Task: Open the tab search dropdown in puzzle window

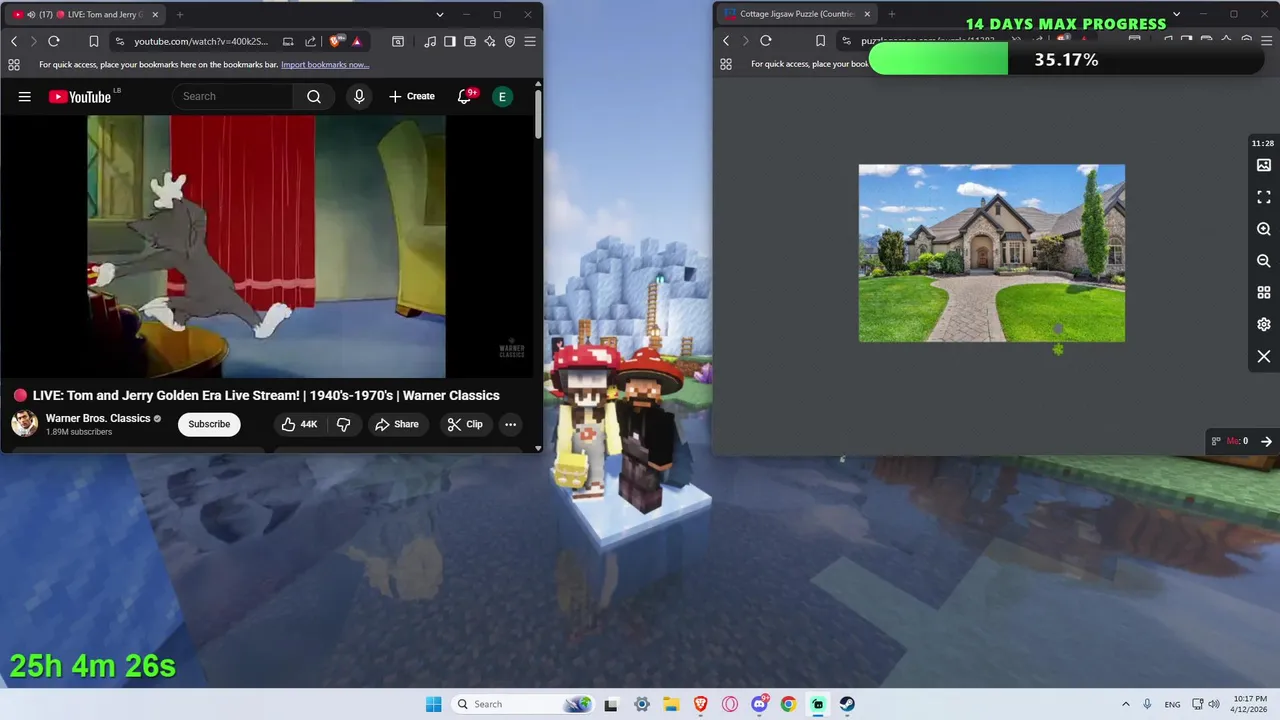Action: [x=1176, y=14]
